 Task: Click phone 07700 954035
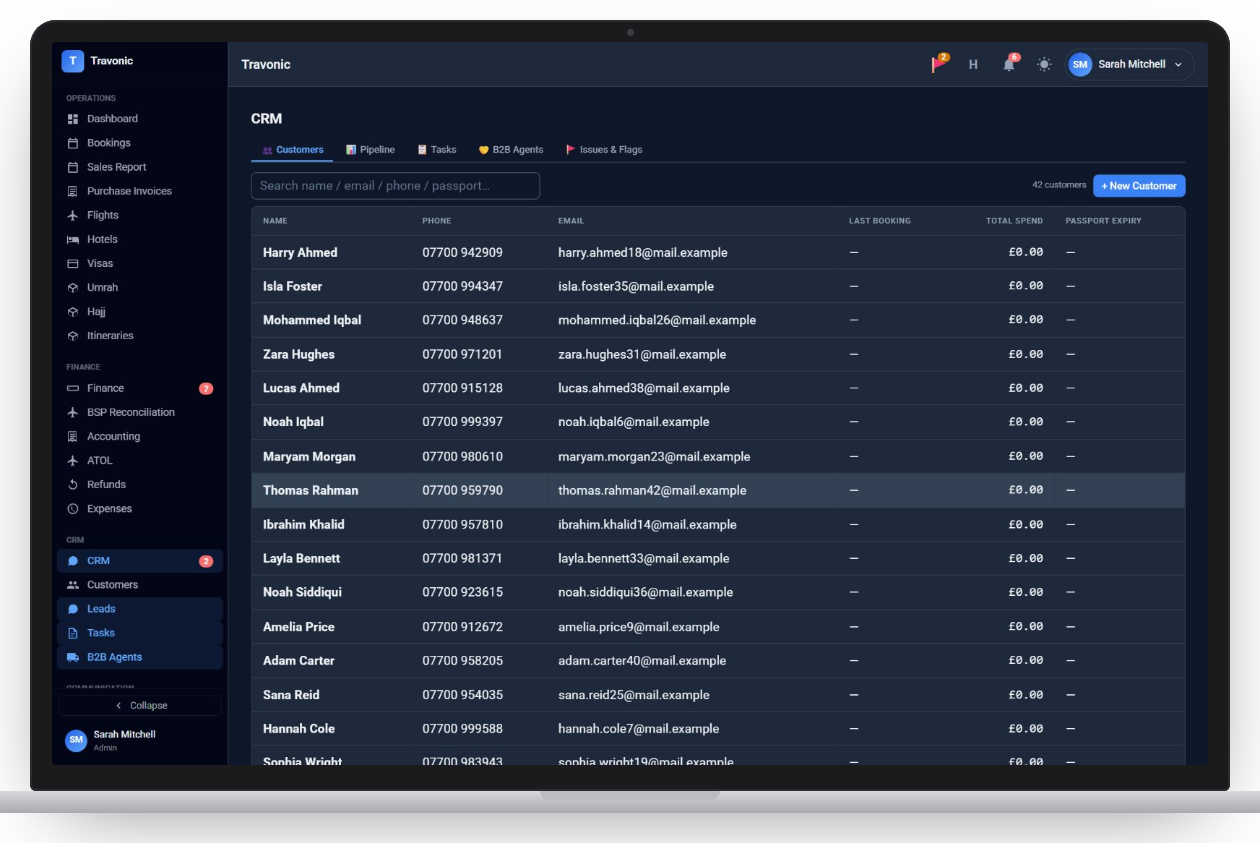[x=462, y=695]
